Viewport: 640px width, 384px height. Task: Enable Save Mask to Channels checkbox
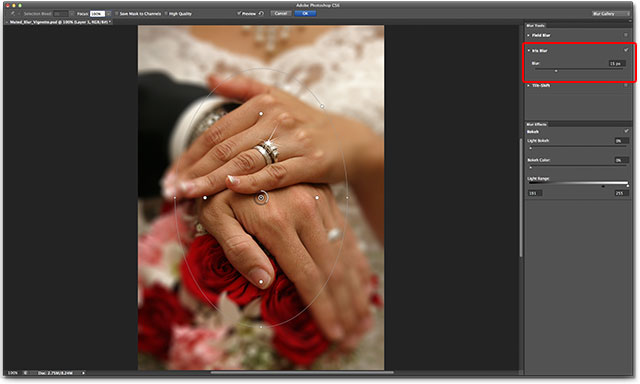[x=117, y=13]
